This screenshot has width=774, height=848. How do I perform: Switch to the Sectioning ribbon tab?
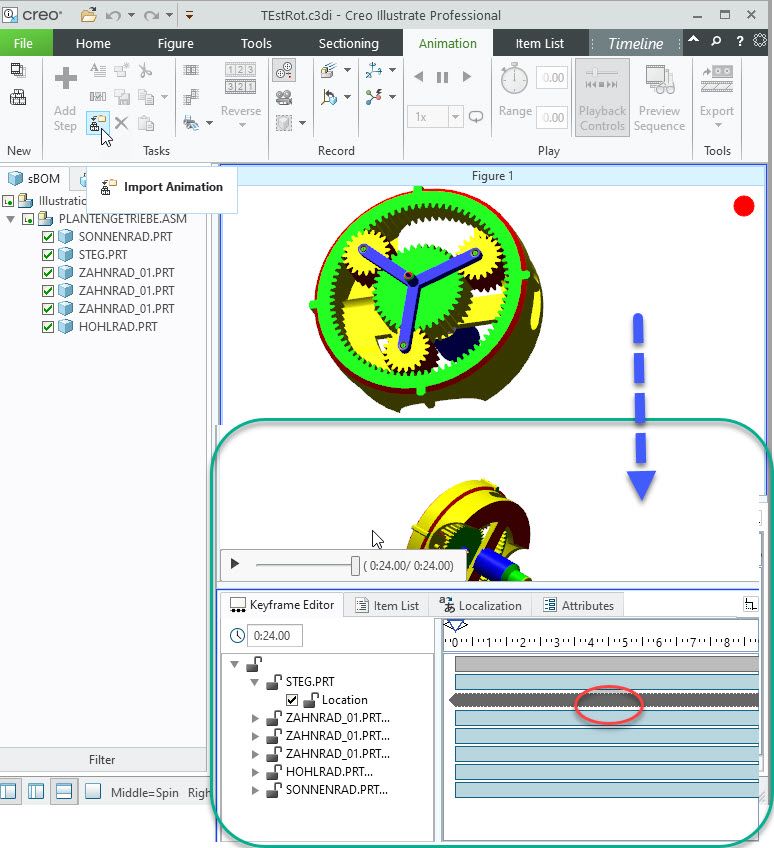[x=348, y=43]
